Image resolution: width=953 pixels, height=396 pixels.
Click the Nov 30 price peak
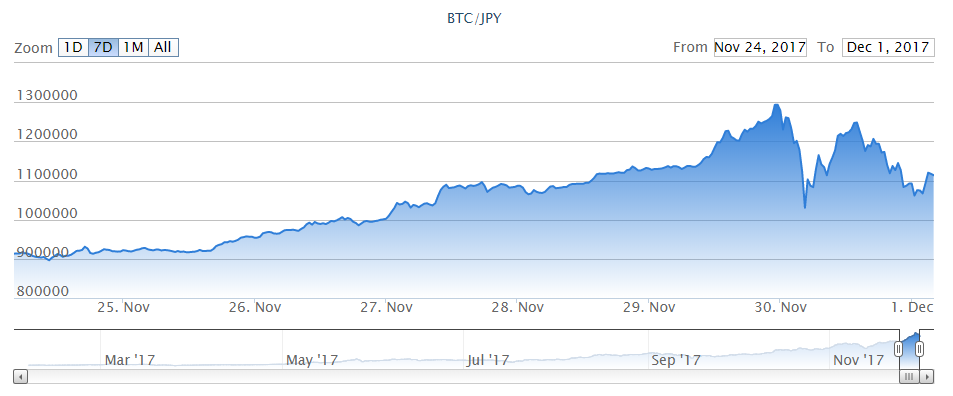(x=776, y=105)
